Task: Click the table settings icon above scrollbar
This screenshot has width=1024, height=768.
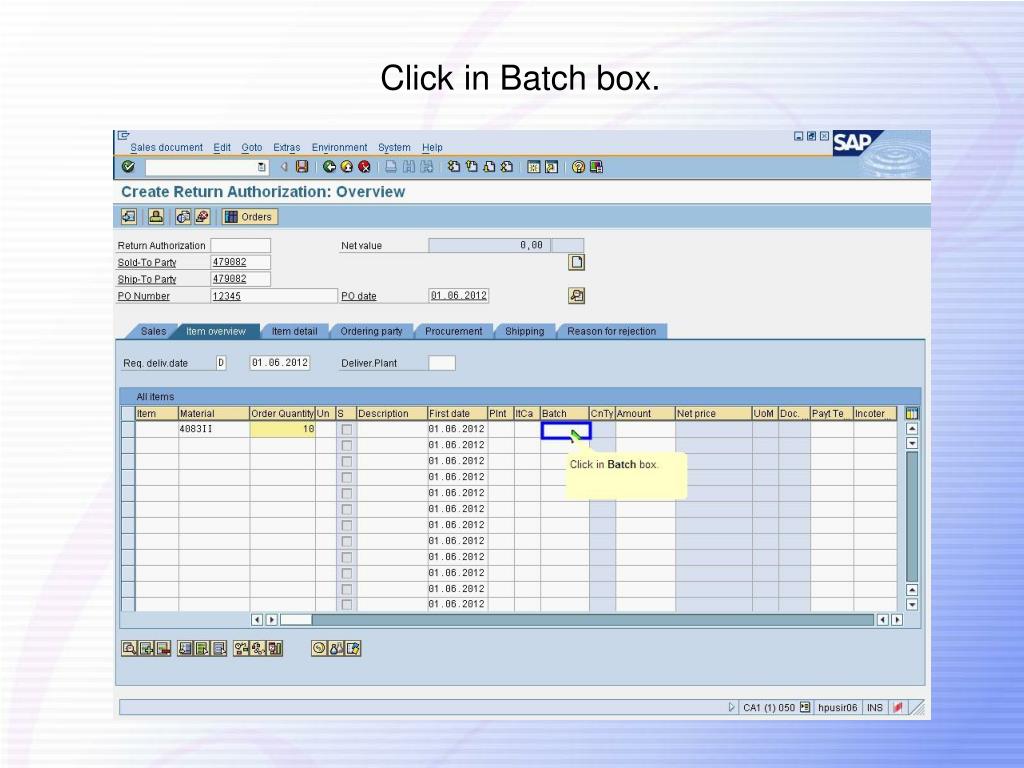Action: tap(912, 413)
